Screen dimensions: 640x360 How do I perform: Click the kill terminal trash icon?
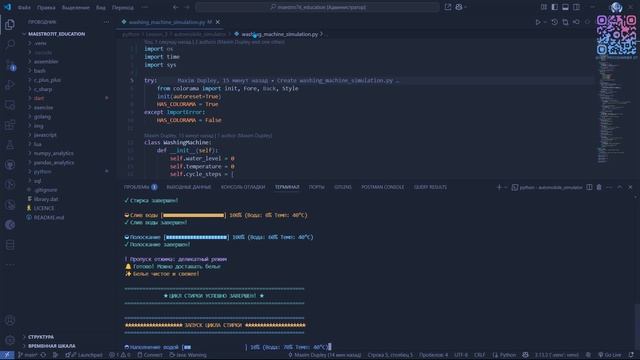click(x=599, y=187)
